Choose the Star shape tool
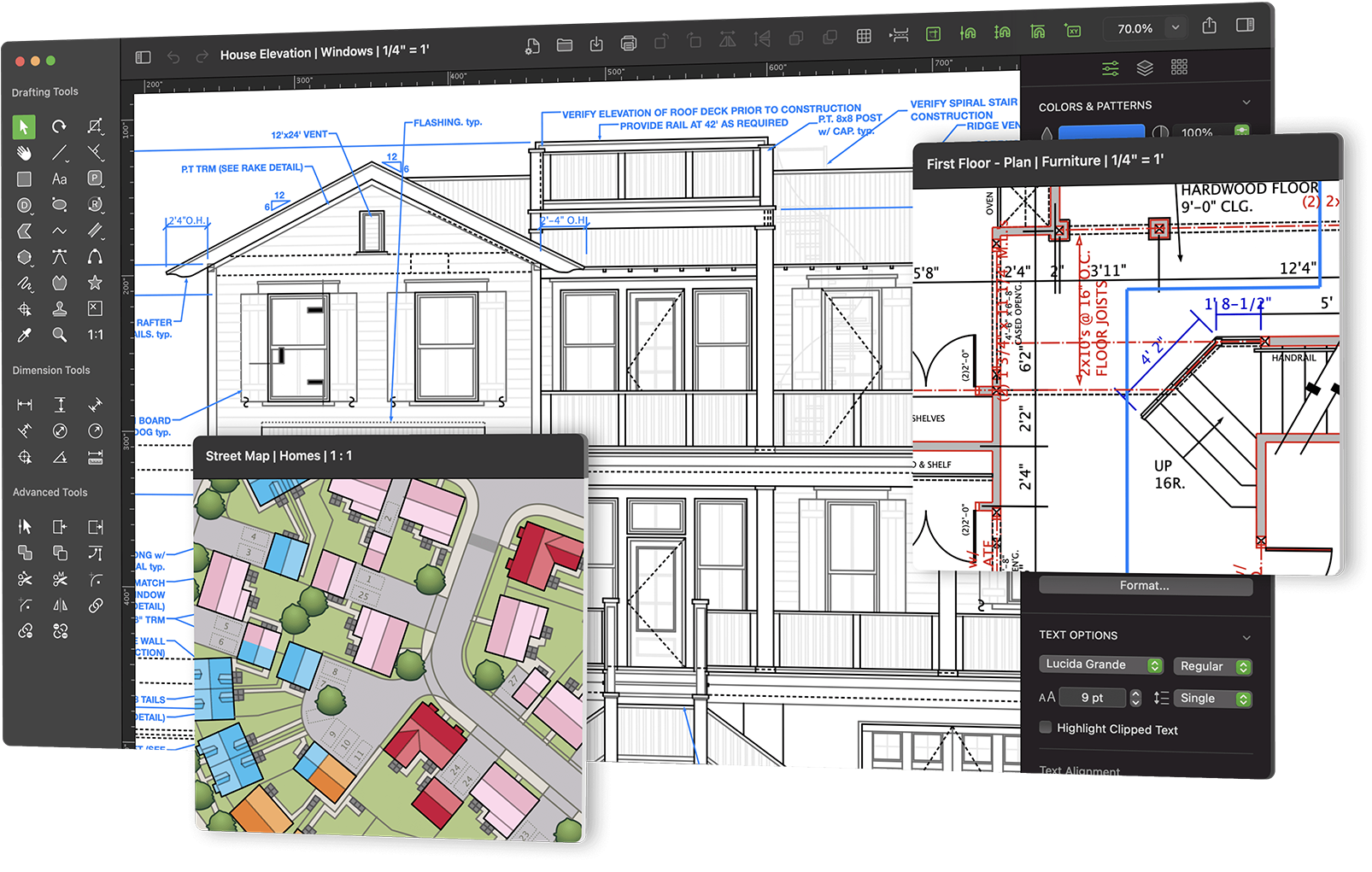Viewport: 1372px width, 872px height. pos(95,283)
